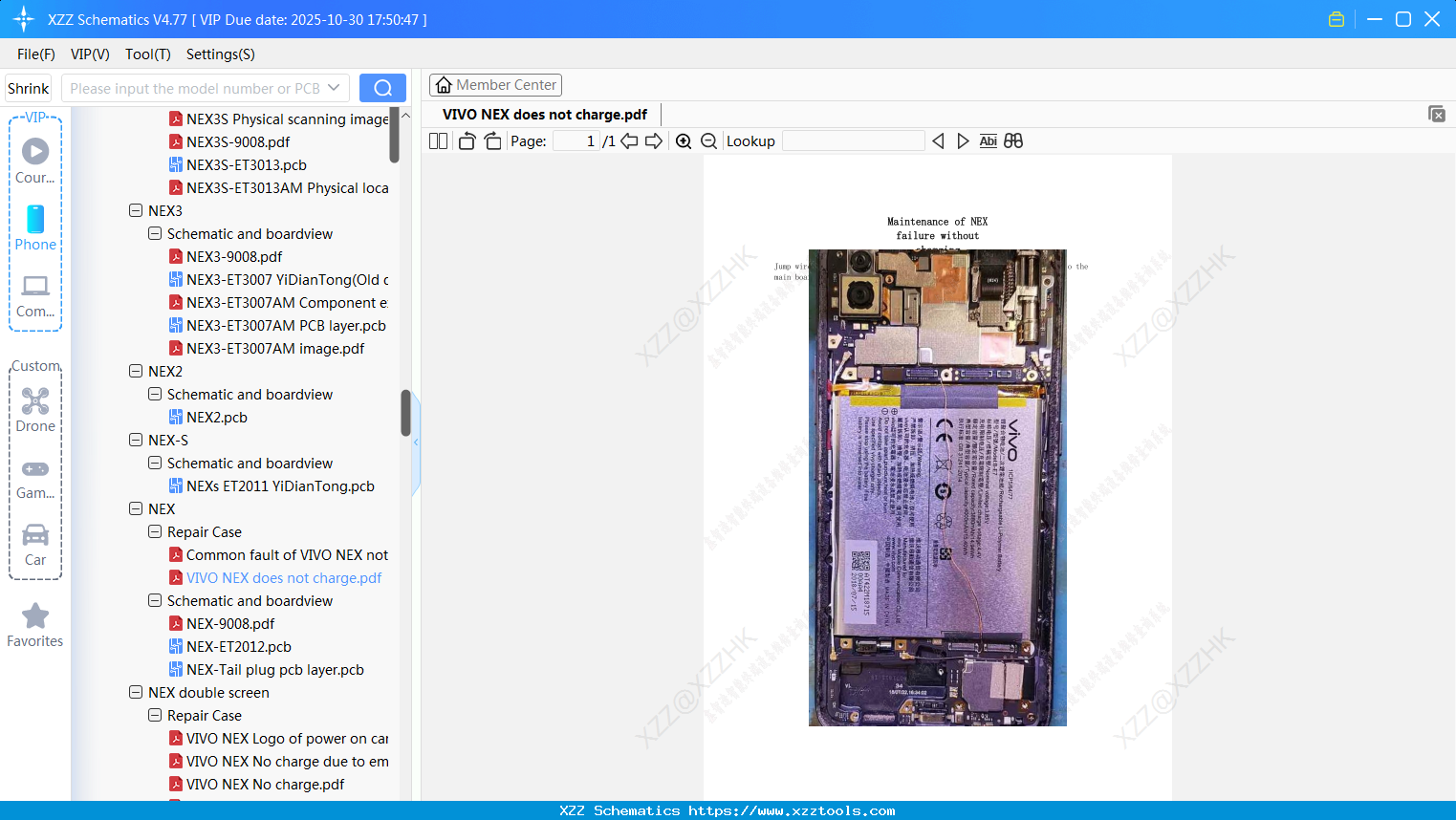The width and height of the screenshot is (1456, 820).
Task: Collapse the NEX-S tree node
Action: click(136, 440)
